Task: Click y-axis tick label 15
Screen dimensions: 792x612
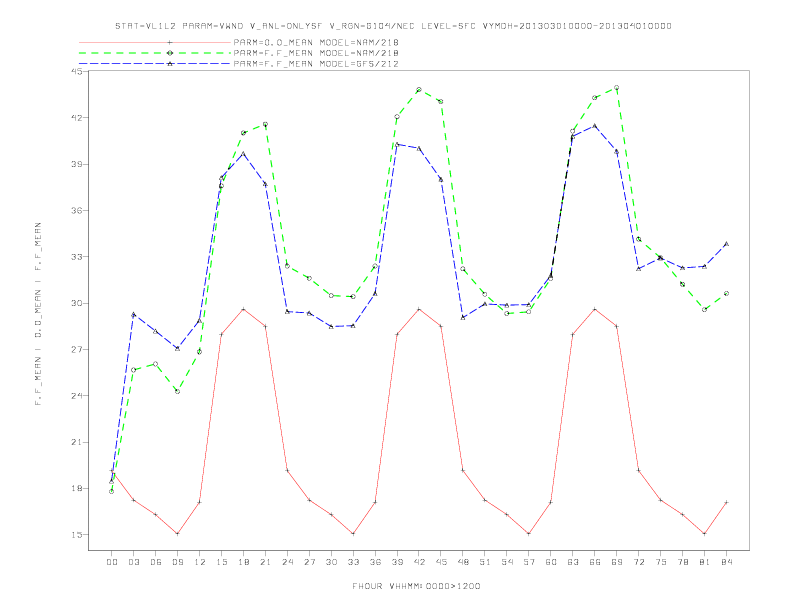Action: 76,535
